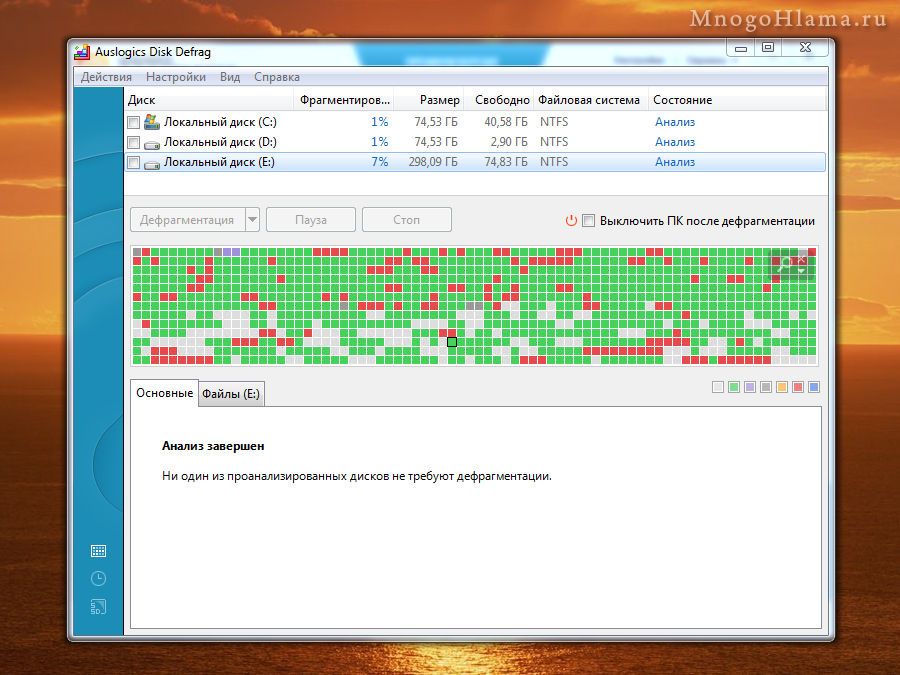Check the box for Локальный диск (C:)
The height and width of the screenshot is (675, 900).
coord(134,122)
